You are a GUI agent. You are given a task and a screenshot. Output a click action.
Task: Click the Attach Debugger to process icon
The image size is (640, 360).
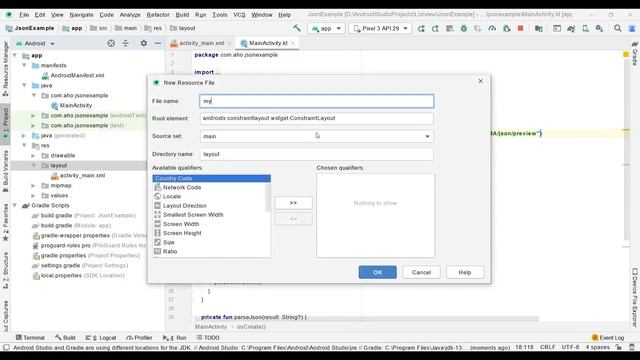click(x=507, y=28)
